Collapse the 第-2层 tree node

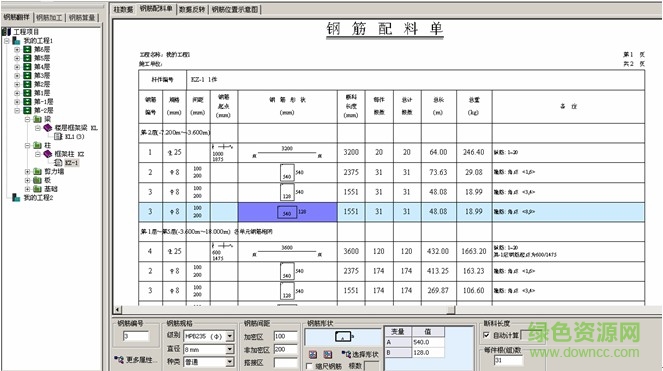point(17,110)
